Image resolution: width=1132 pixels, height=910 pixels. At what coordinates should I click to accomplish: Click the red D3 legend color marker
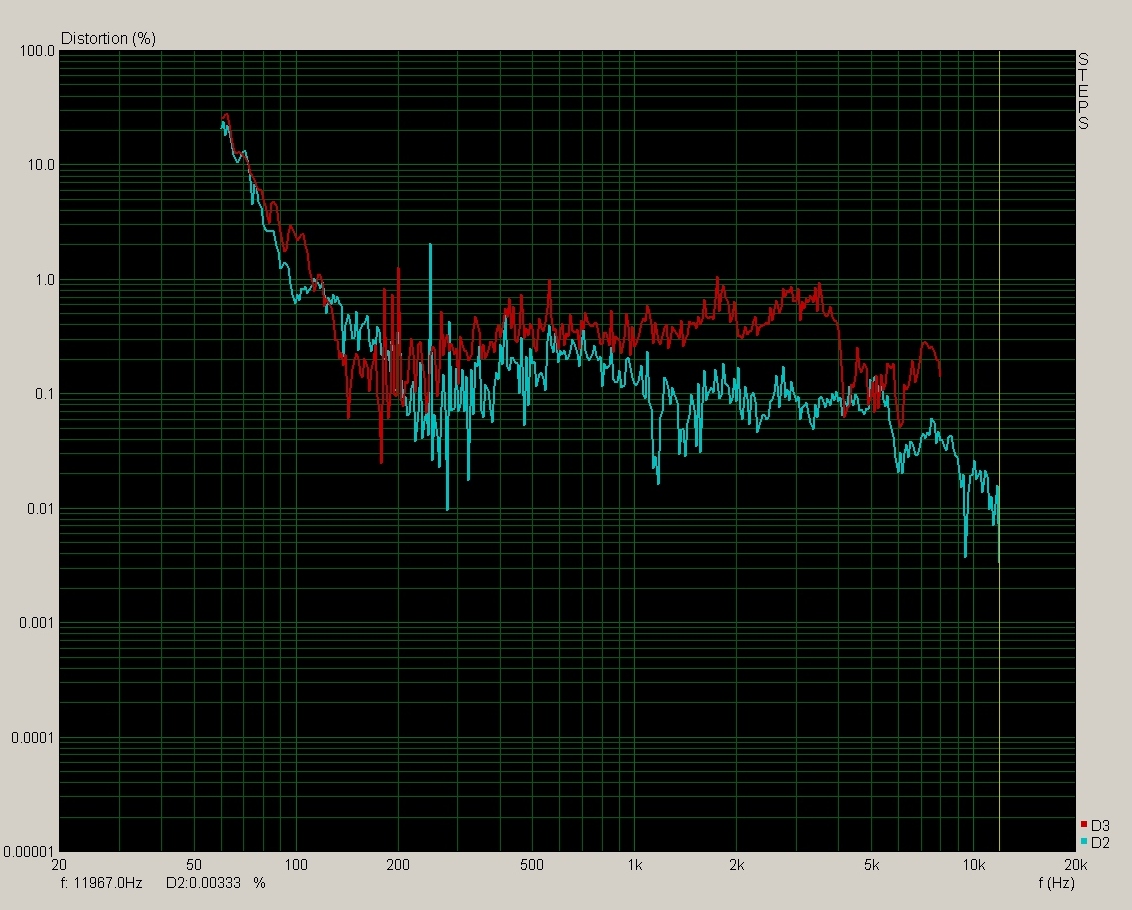click(x=1085, y=825)
